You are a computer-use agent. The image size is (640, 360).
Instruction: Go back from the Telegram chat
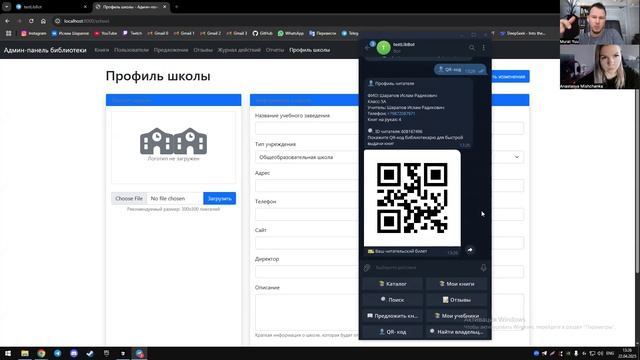367,48
